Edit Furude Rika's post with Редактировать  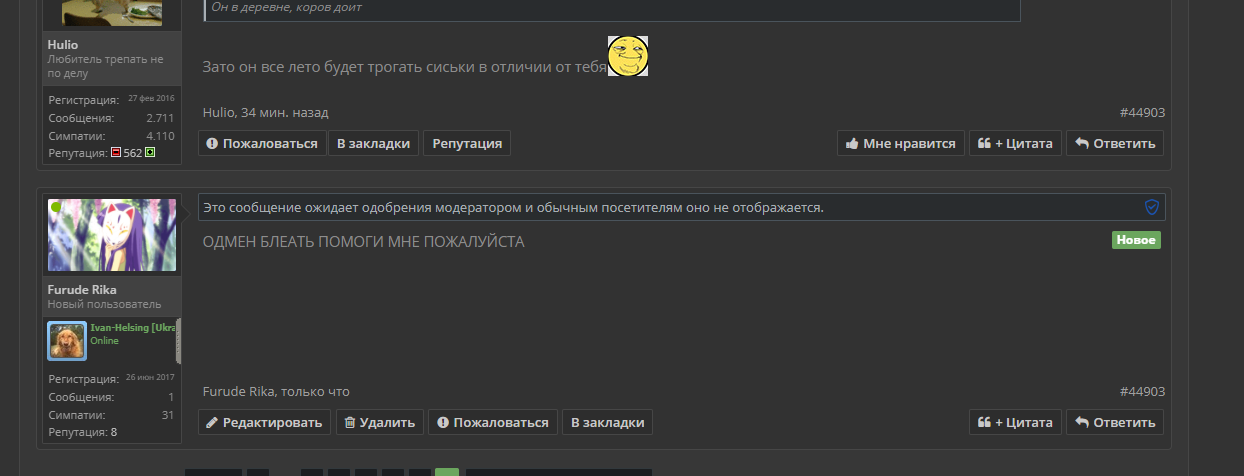264,422
